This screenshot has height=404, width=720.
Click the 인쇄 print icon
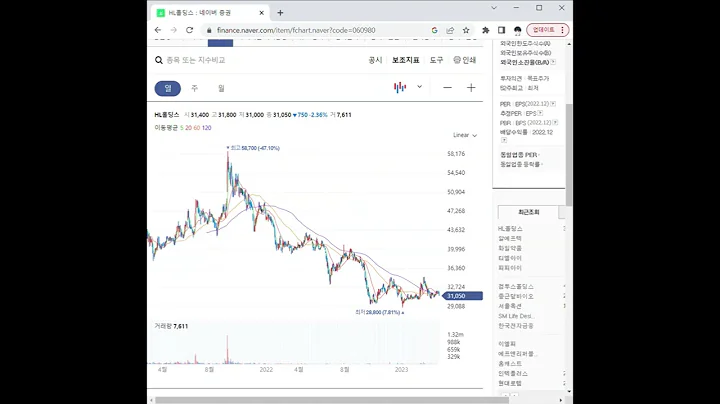coord(464,60)
